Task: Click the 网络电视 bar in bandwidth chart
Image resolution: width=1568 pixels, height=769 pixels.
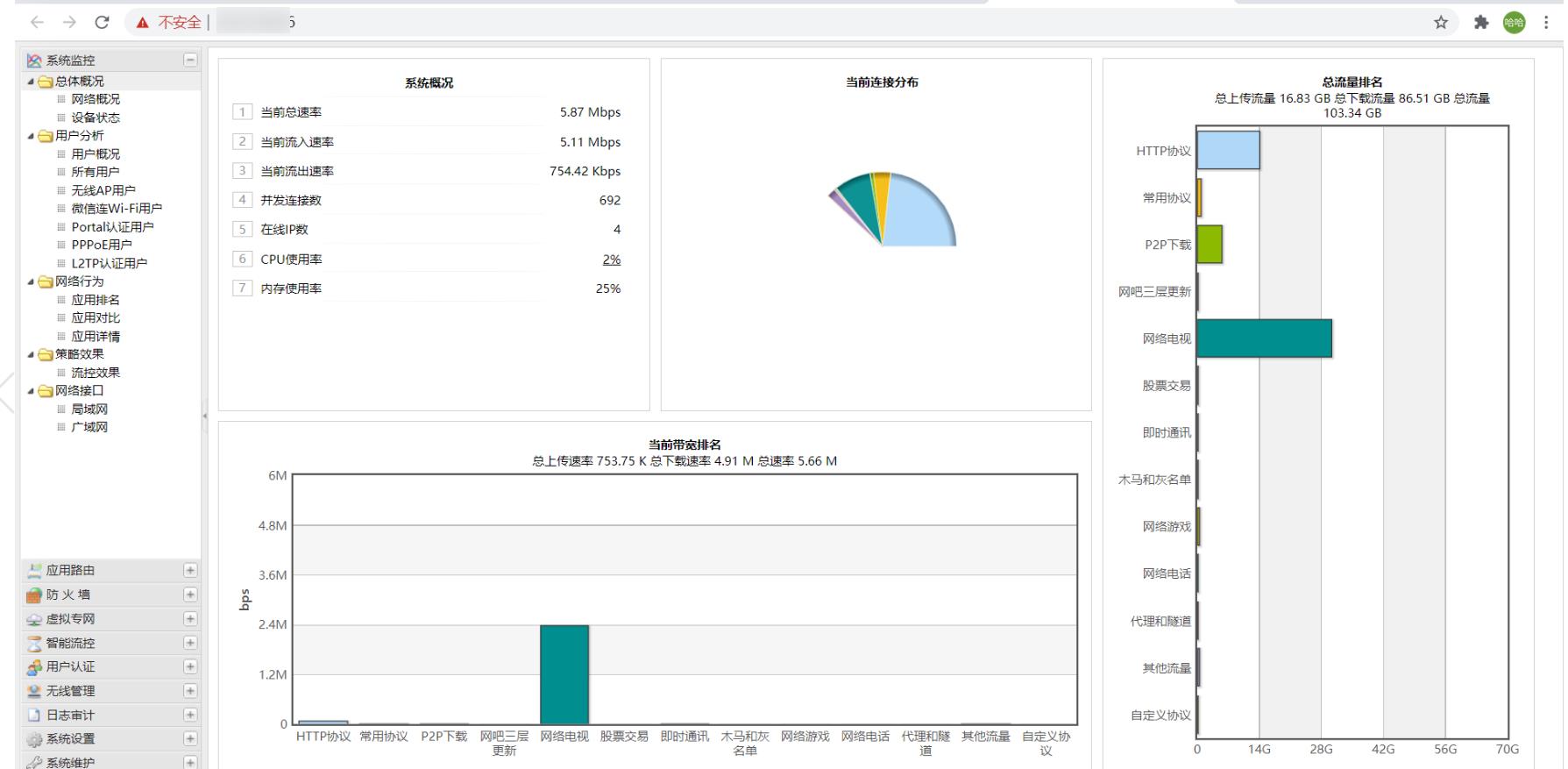Action: click(x=564, y=674)
